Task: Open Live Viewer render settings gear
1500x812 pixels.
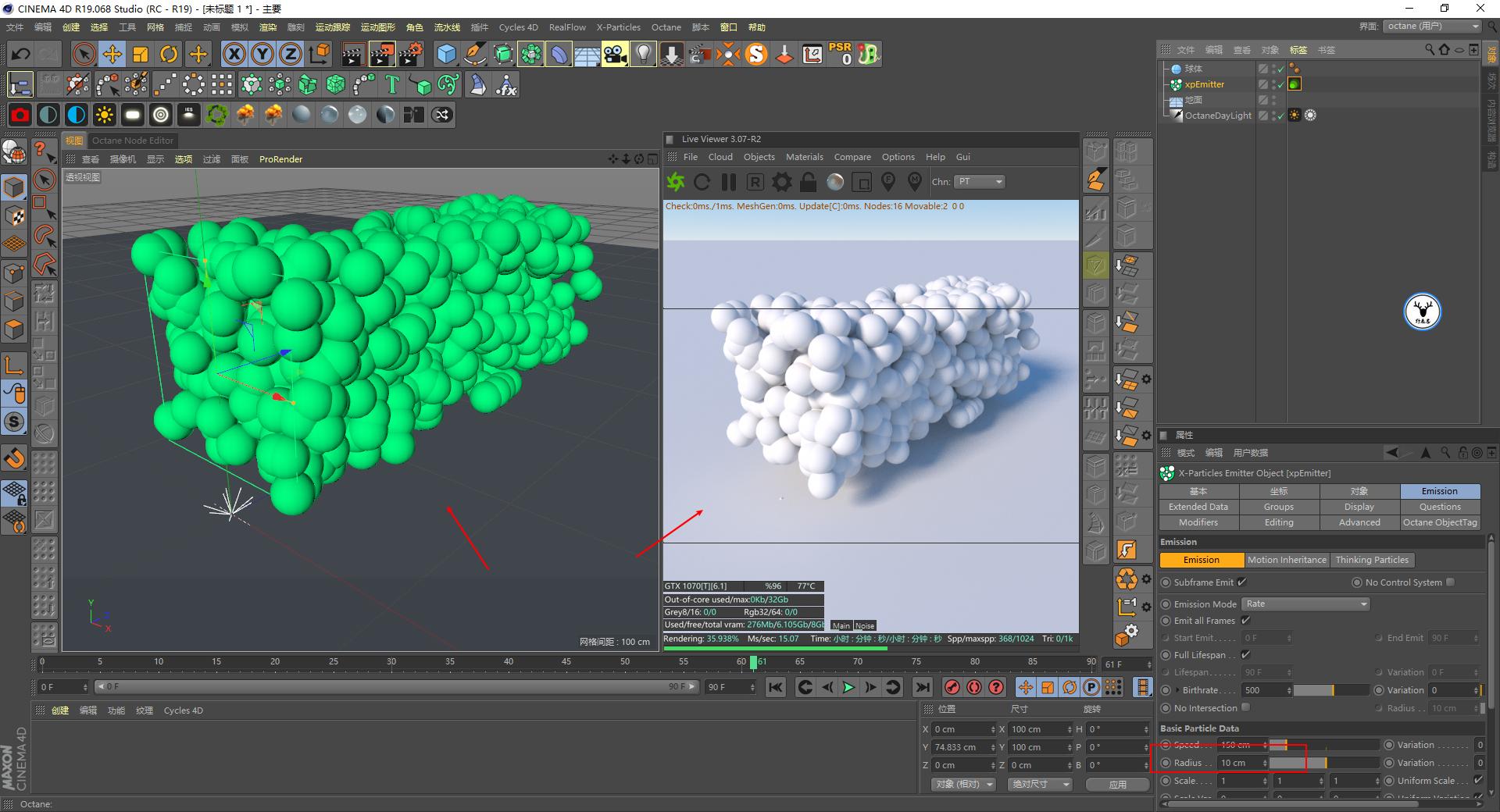Action: pyautogui.click(x=781, y=182)
